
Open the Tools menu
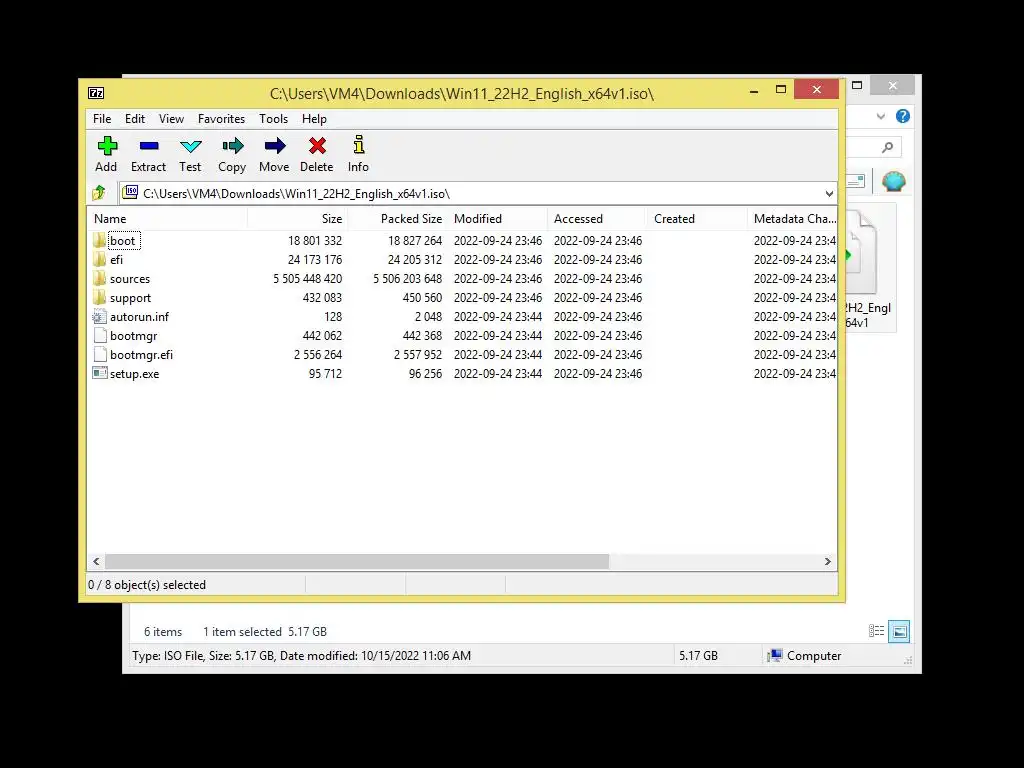point(274,119)
